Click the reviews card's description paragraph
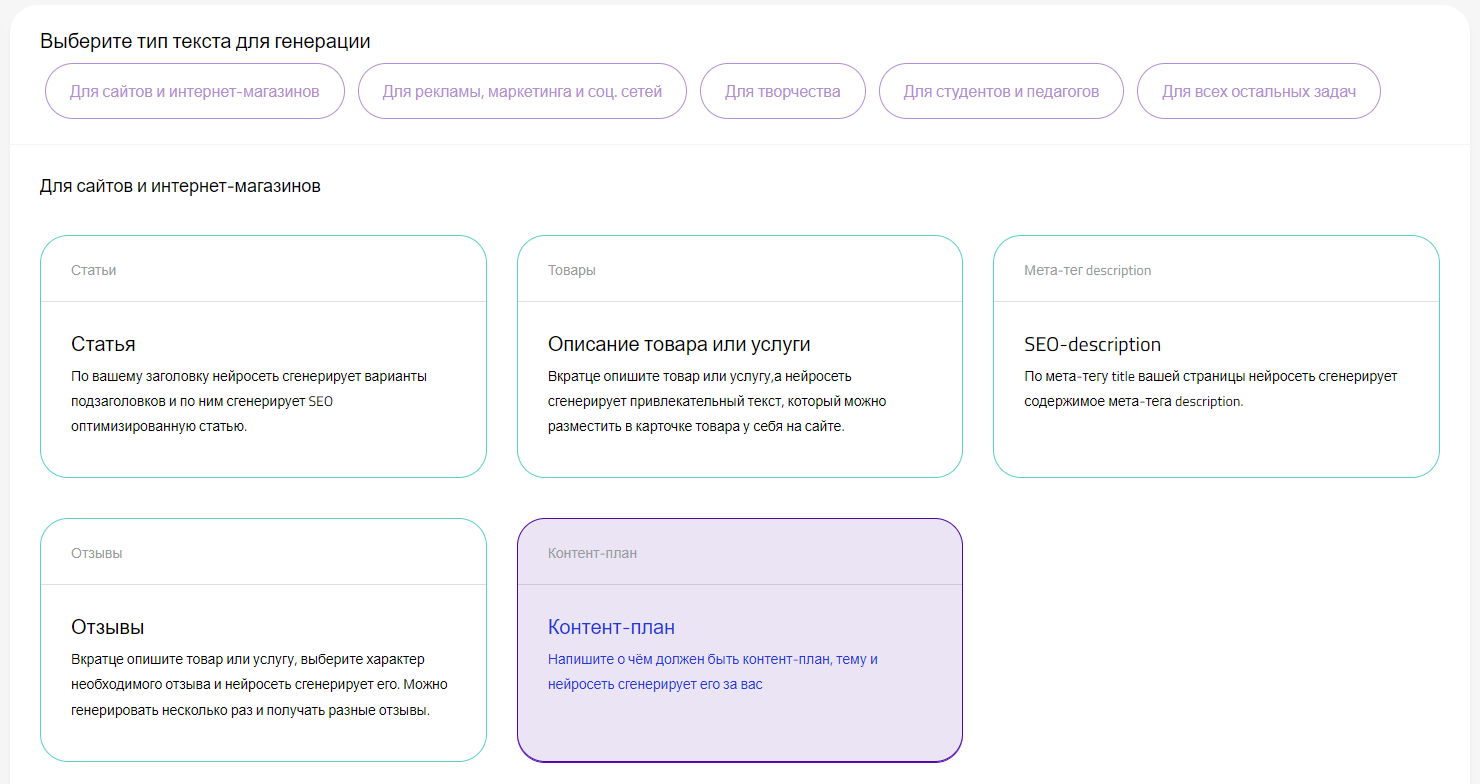This screenshot has height=784, width=1480. click(x=259, y=685)
